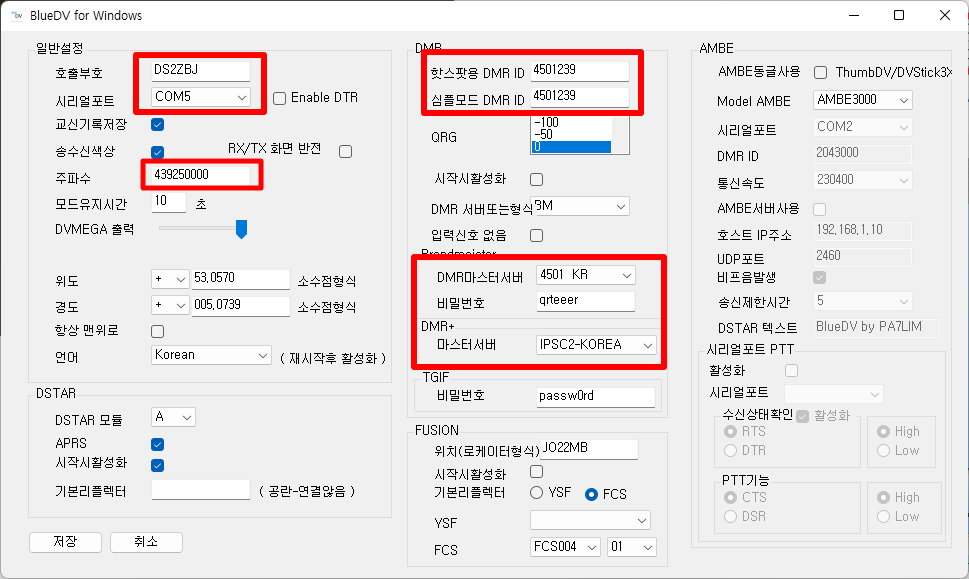Click the DSTAR 기본리플렉터 input field

coord(201,490)
